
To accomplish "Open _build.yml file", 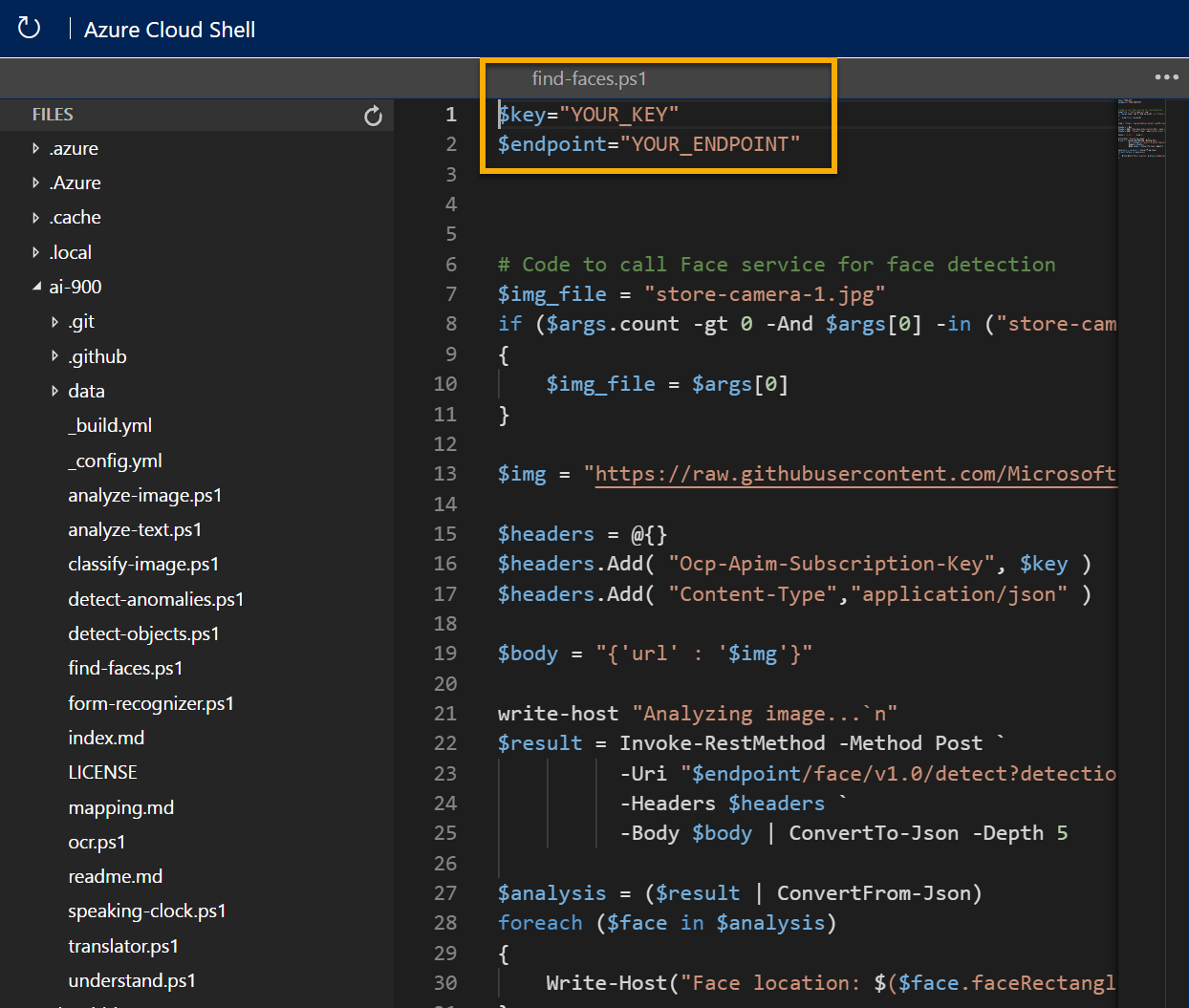I will pyautogui.click(x=110, y=425).
